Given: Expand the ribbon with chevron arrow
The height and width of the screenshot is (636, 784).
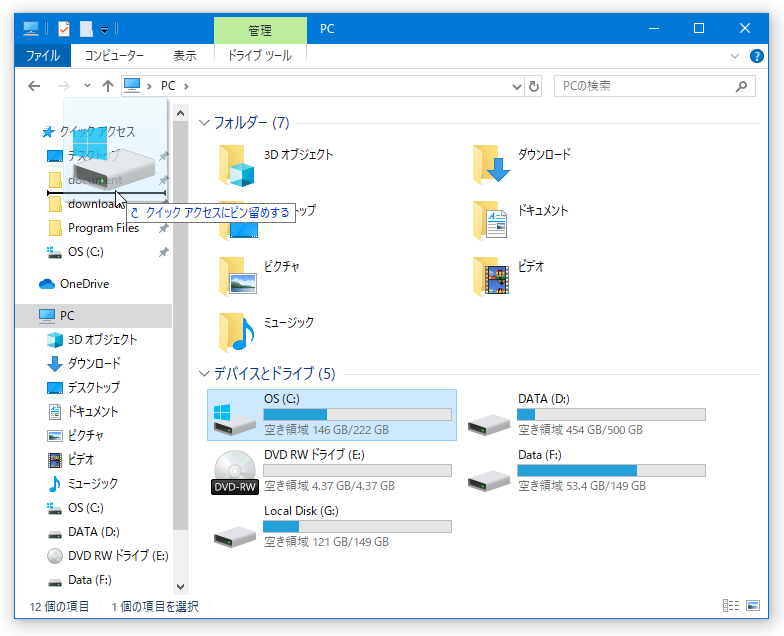Looking at the screenshot, I should pyautogui.click(x=734, y=56).
